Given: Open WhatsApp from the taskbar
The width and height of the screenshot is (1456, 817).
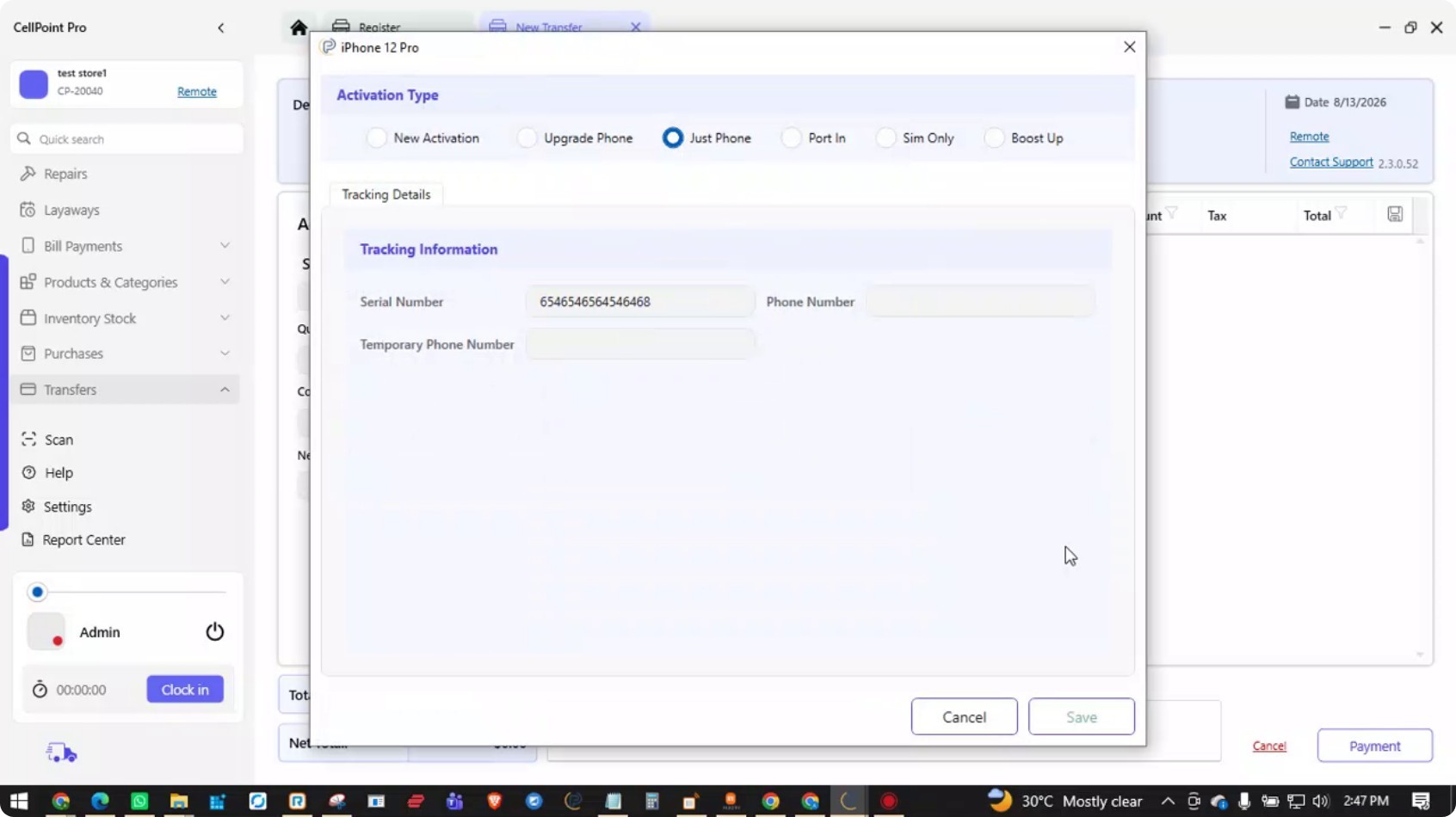Looking at the screenshot, I should tap(139, 802).
